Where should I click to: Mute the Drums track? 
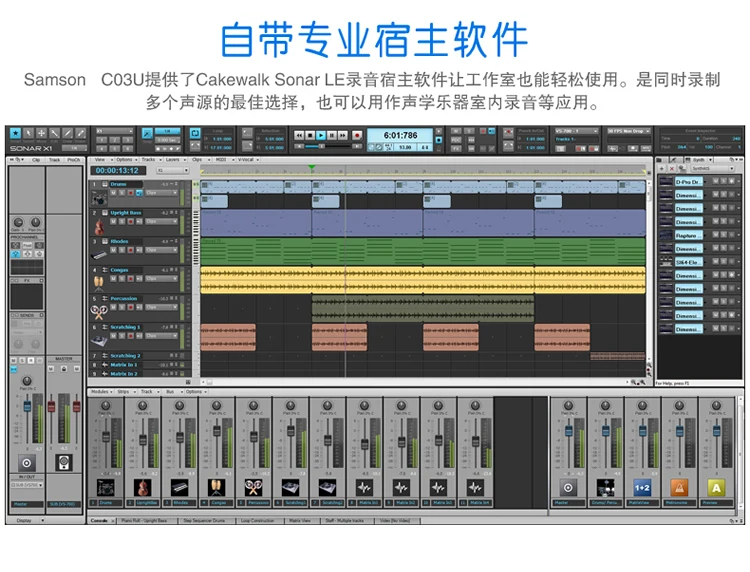[x=113, y=193]
